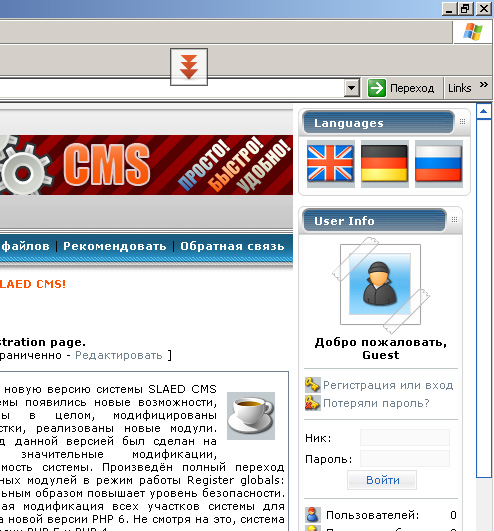Click the vertical scrollbar thumb
The image size is (494, 531).
[x=484, y=298]
